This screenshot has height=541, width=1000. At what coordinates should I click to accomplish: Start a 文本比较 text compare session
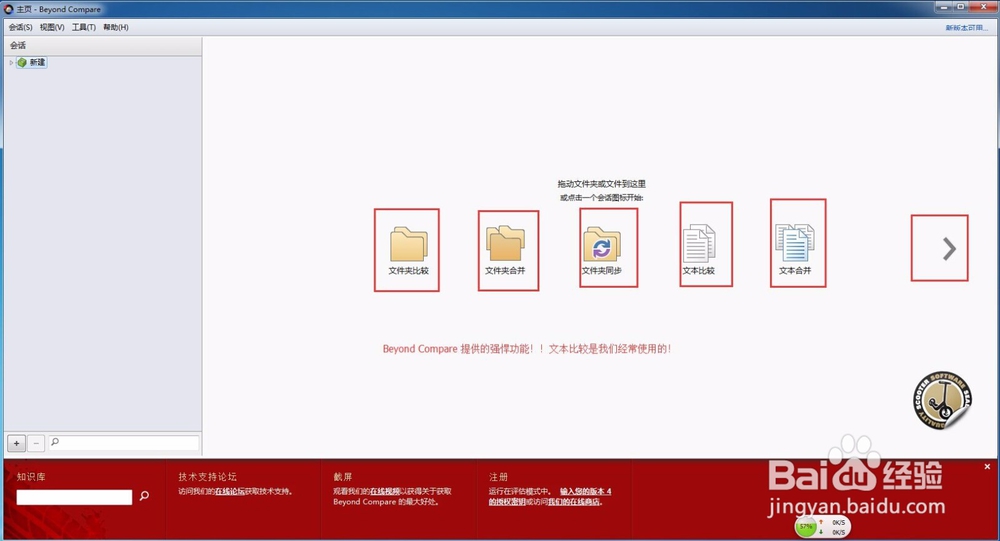point(699,249)
